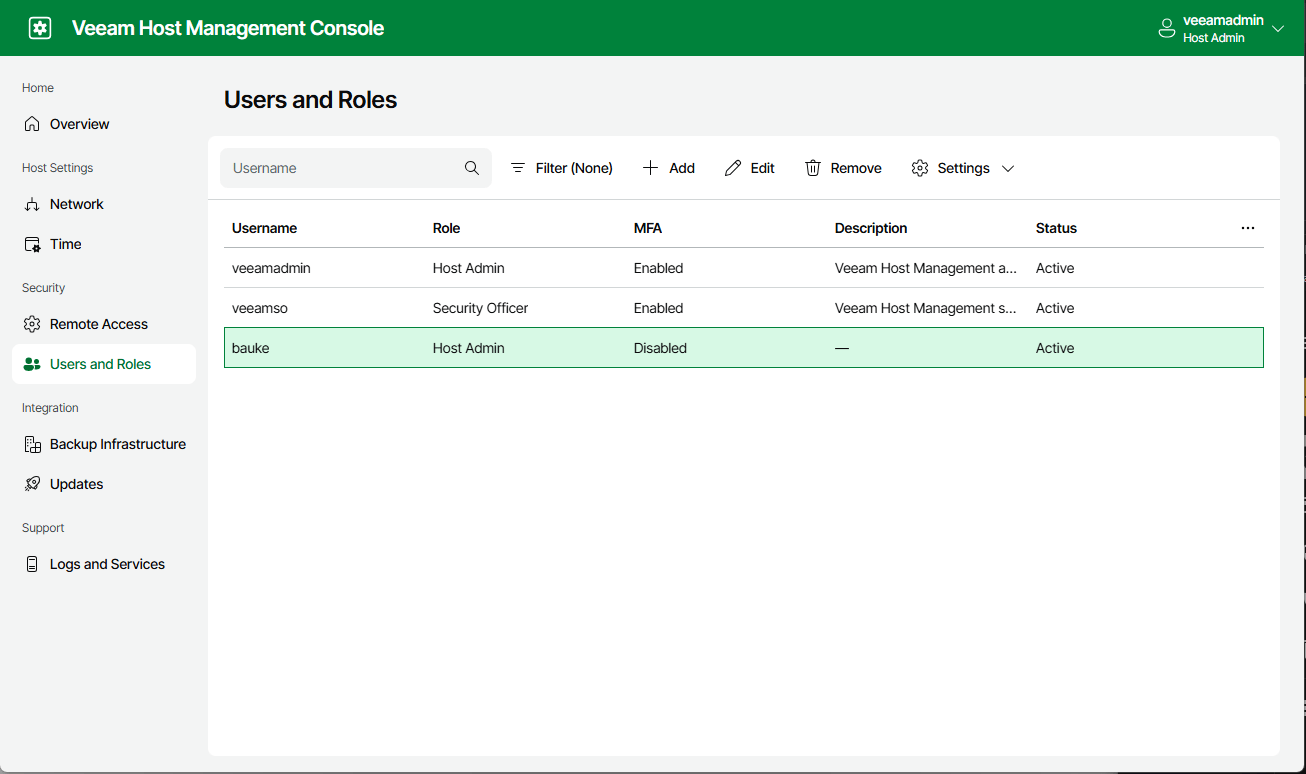Click the veeamadmin description cell
The image size is (1306, 774).
[x=926, y=268]
